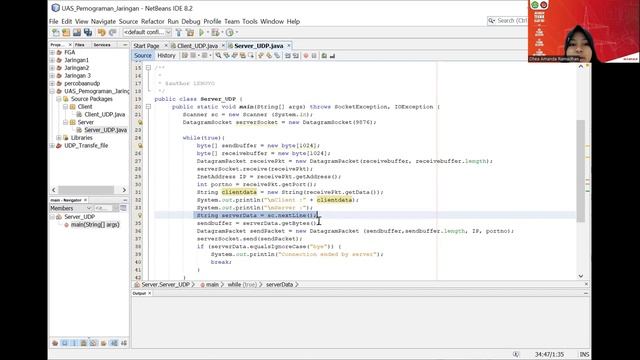The width and height of the screenshot is (640, 360).
Task: Select Client_UDP.java in the project tree
Action: coord(104,114)
